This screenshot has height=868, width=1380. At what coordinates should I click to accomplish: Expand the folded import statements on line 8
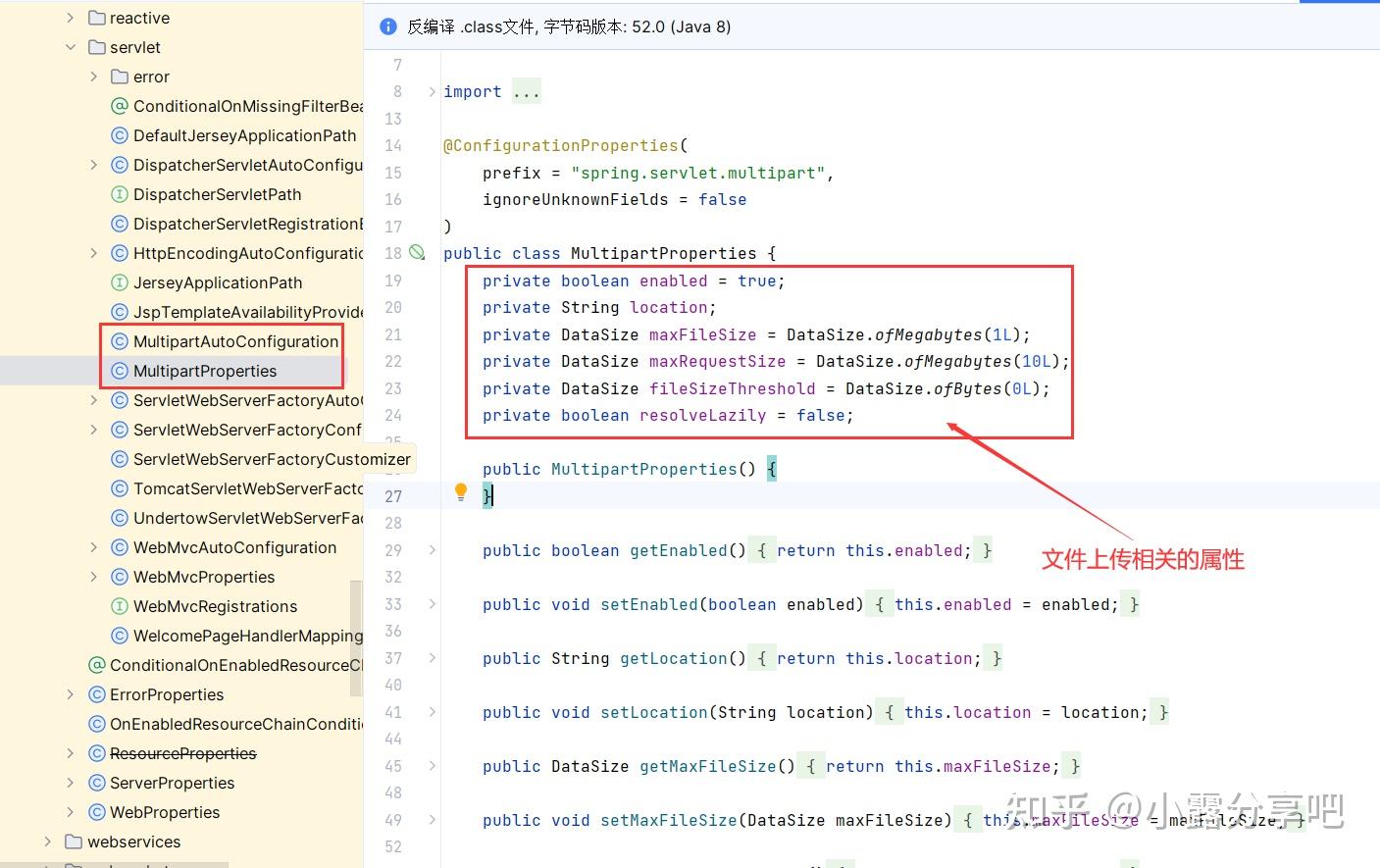point(432,90)
